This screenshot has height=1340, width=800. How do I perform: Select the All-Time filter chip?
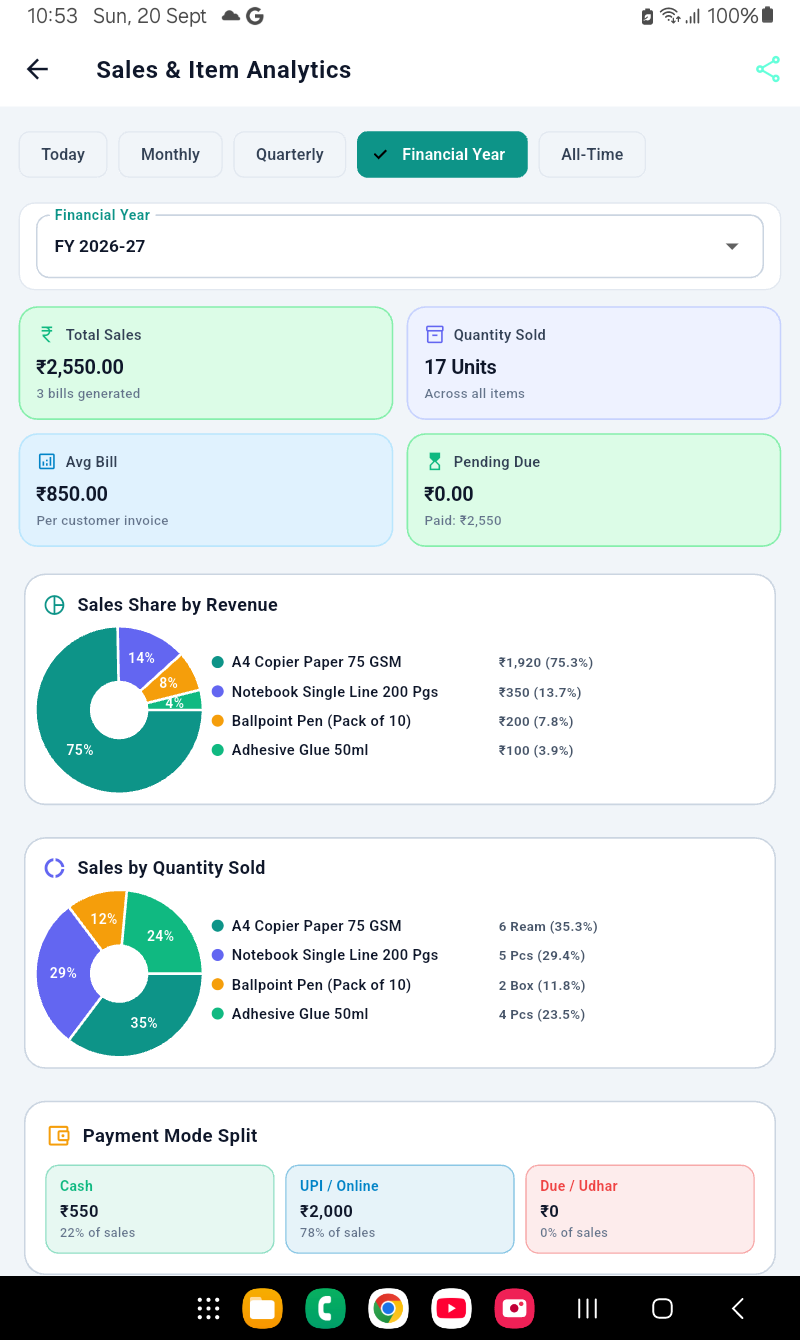pyautogui.click(x=592, y=154)
